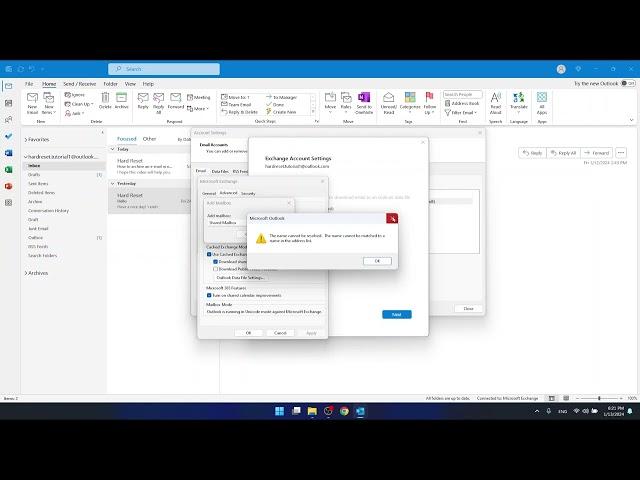This screenshot has width=640, height=480.
Task: Open the Address Book
Action: (462, 104)
